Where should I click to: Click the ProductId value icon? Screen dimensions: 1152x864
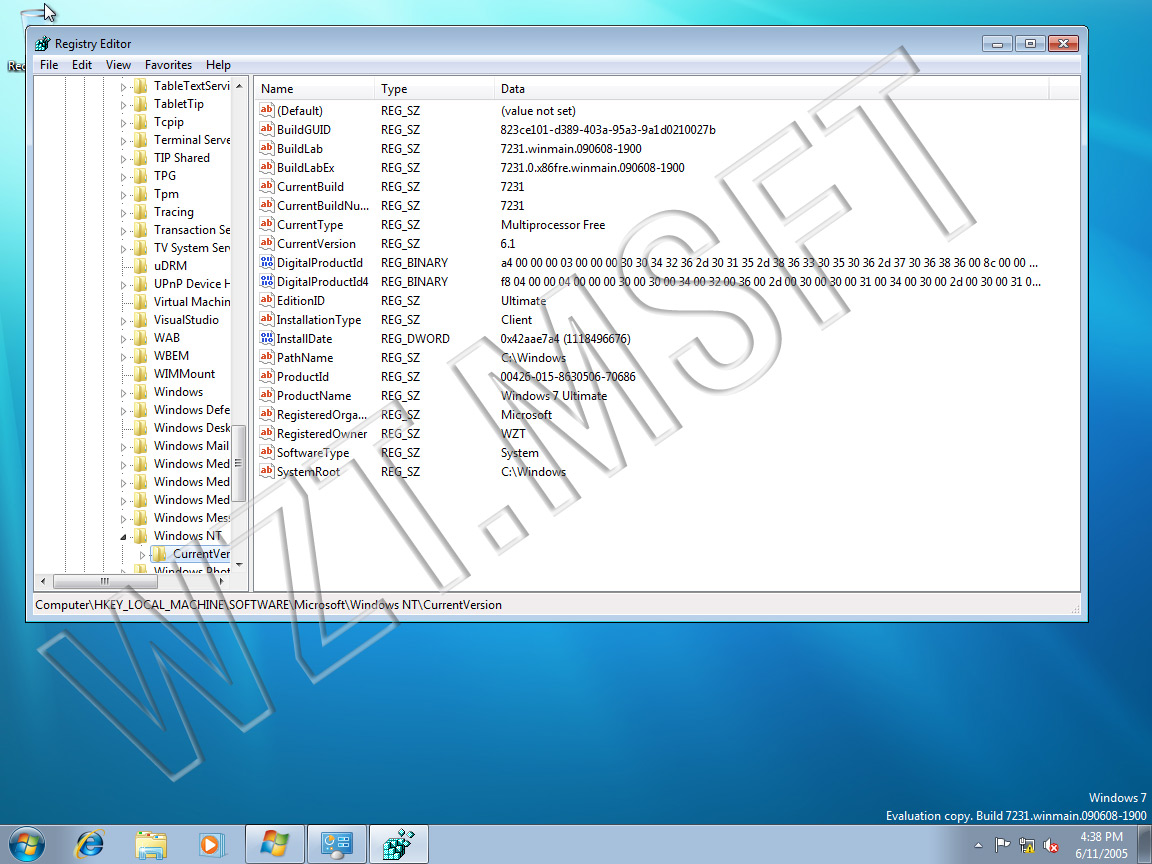tap(266, 377)
